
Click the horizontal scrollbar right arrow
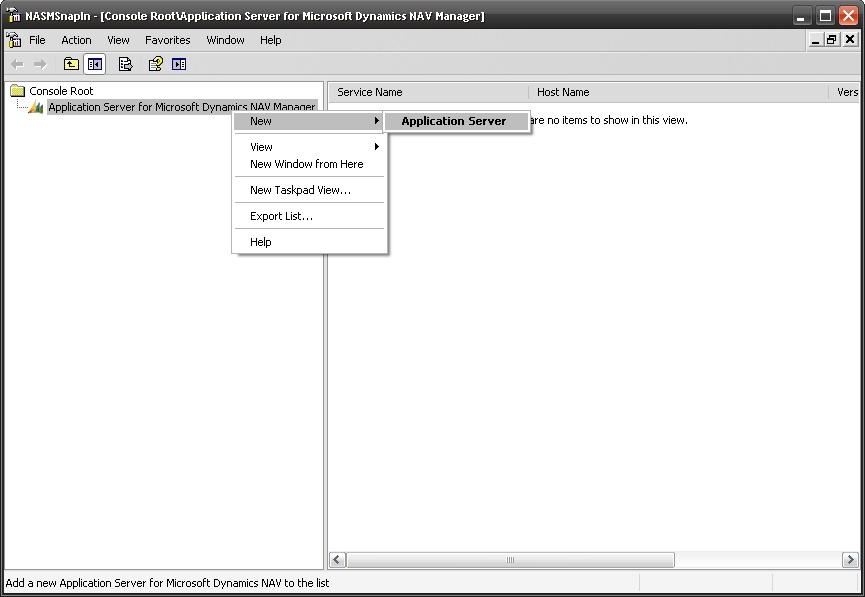point(850,560)
